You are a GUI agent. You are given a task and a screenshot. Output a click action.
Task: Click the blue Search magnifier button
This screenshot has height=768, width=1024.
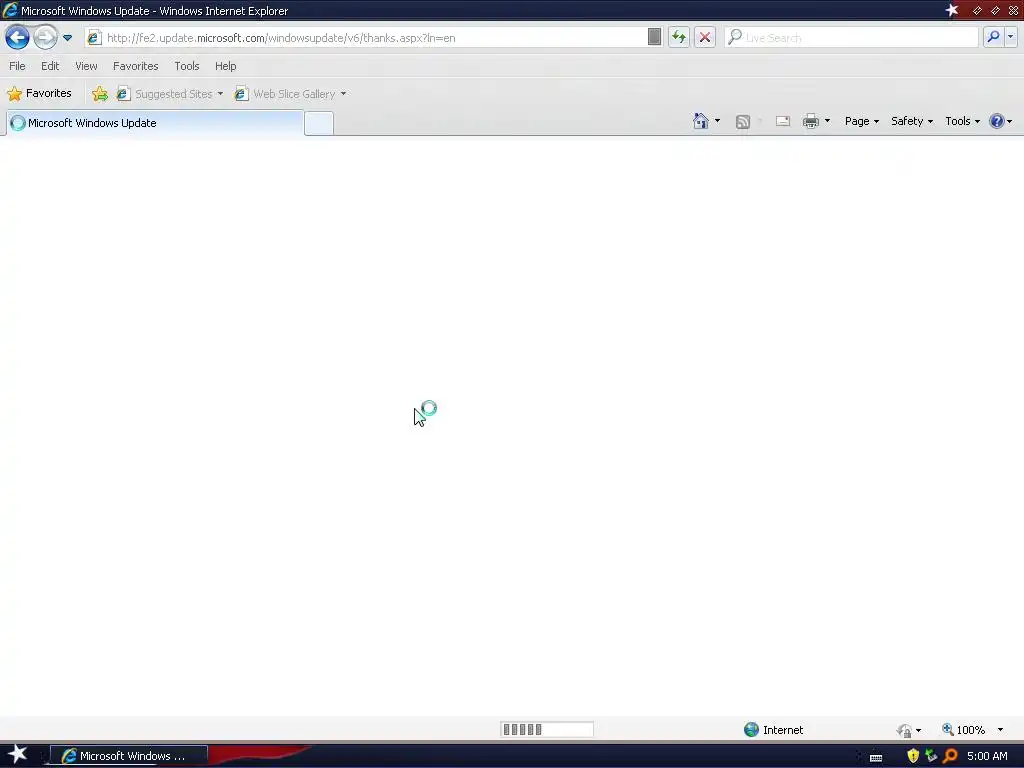[x=993, y=37]
